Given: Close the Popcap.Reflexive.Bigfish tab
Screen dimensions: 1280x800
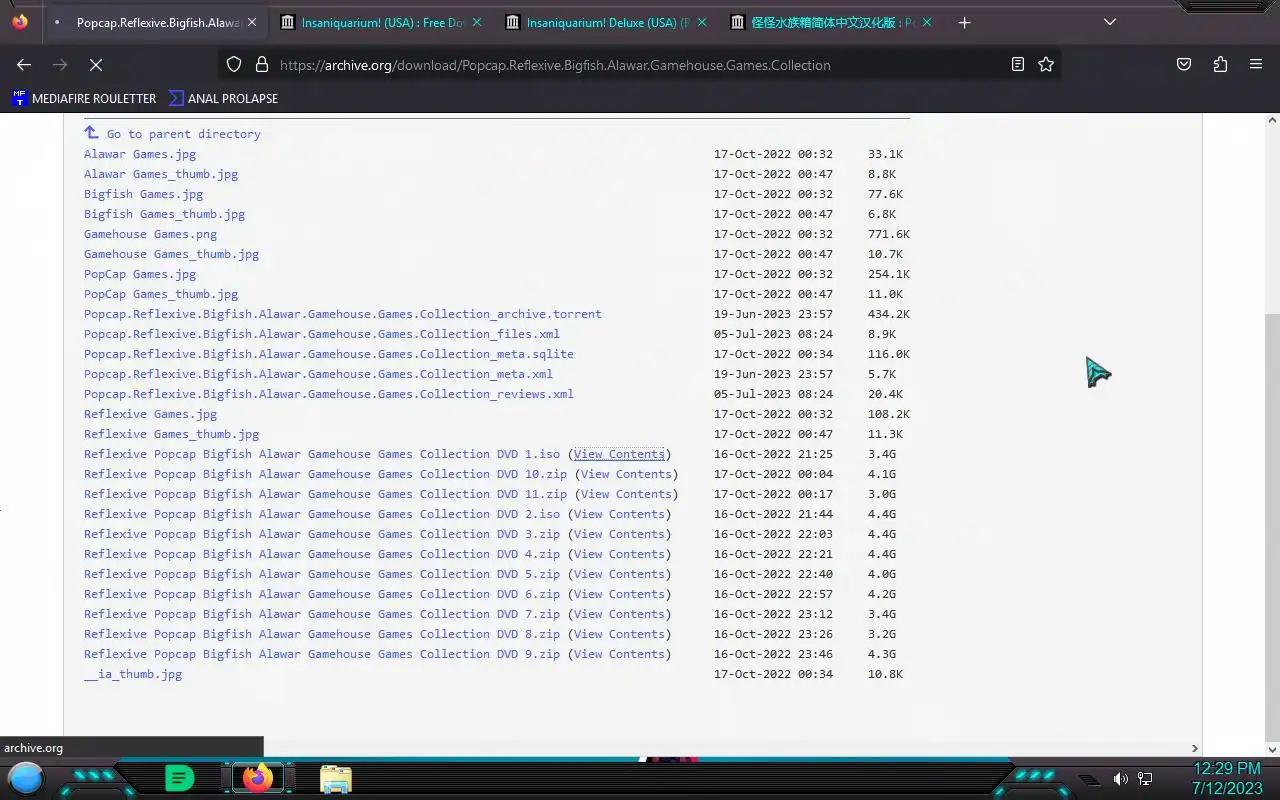Looking at the screenshot, I should 251,22.
